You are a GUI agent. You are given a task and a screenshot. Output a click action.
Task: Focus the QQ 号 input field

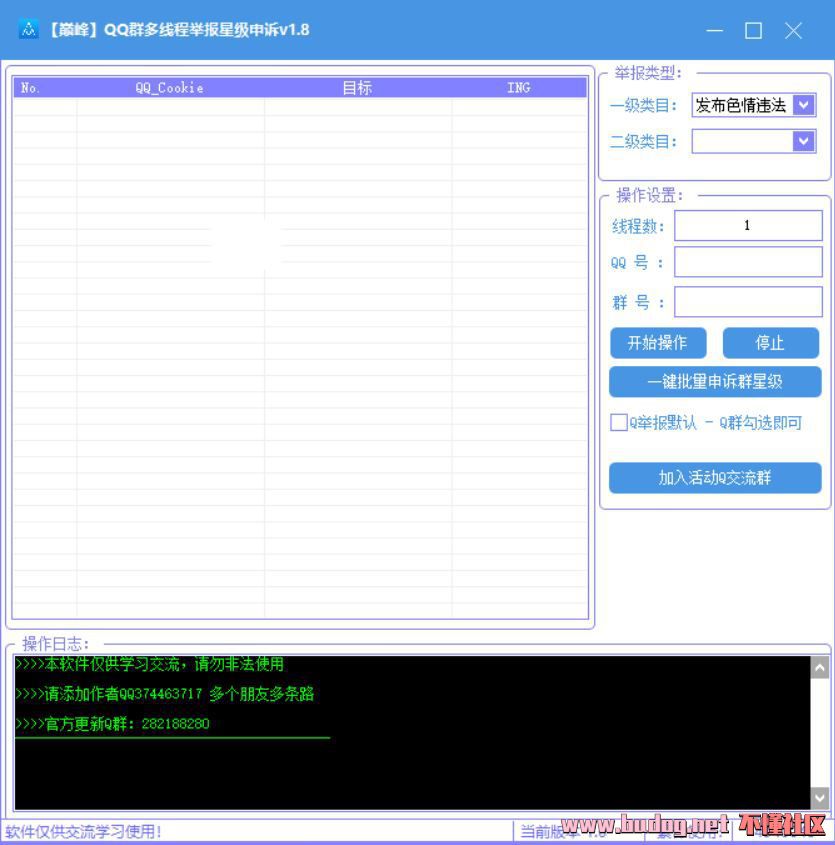pos(748,262)
